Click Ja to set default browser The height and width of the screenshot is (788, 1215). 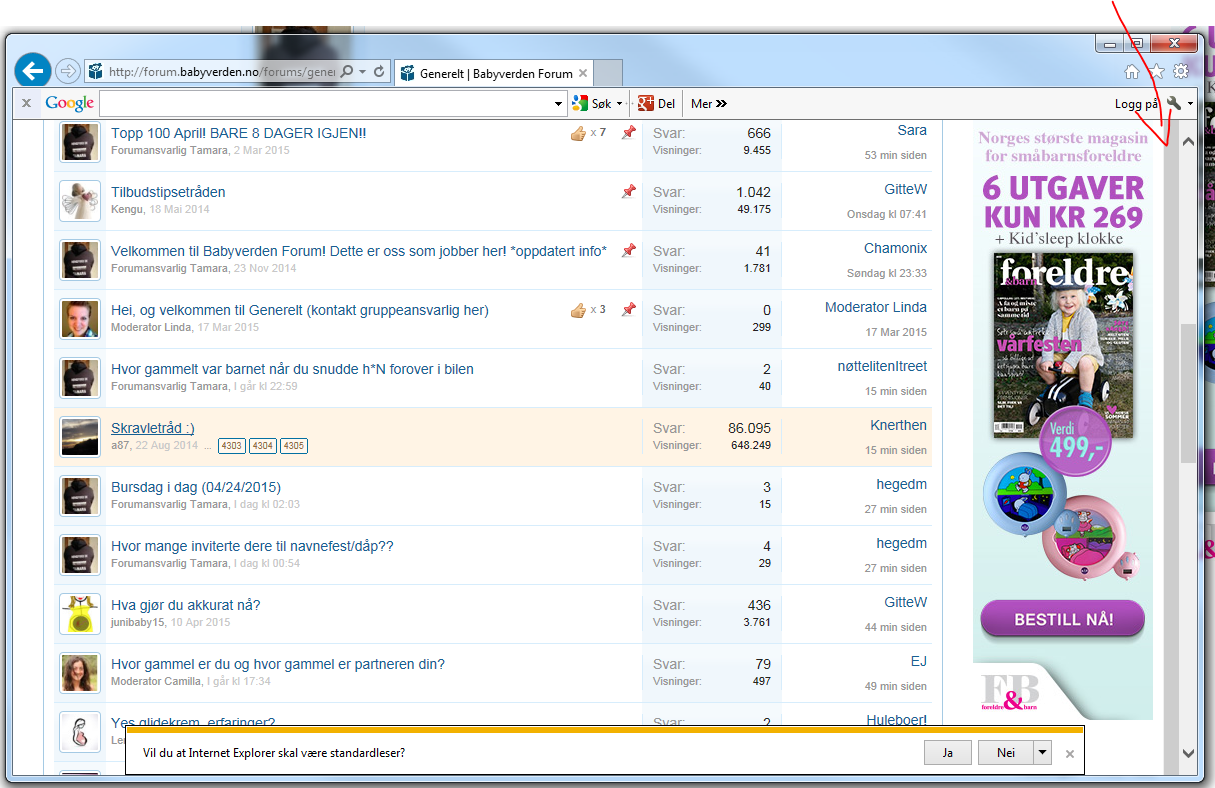947,753
